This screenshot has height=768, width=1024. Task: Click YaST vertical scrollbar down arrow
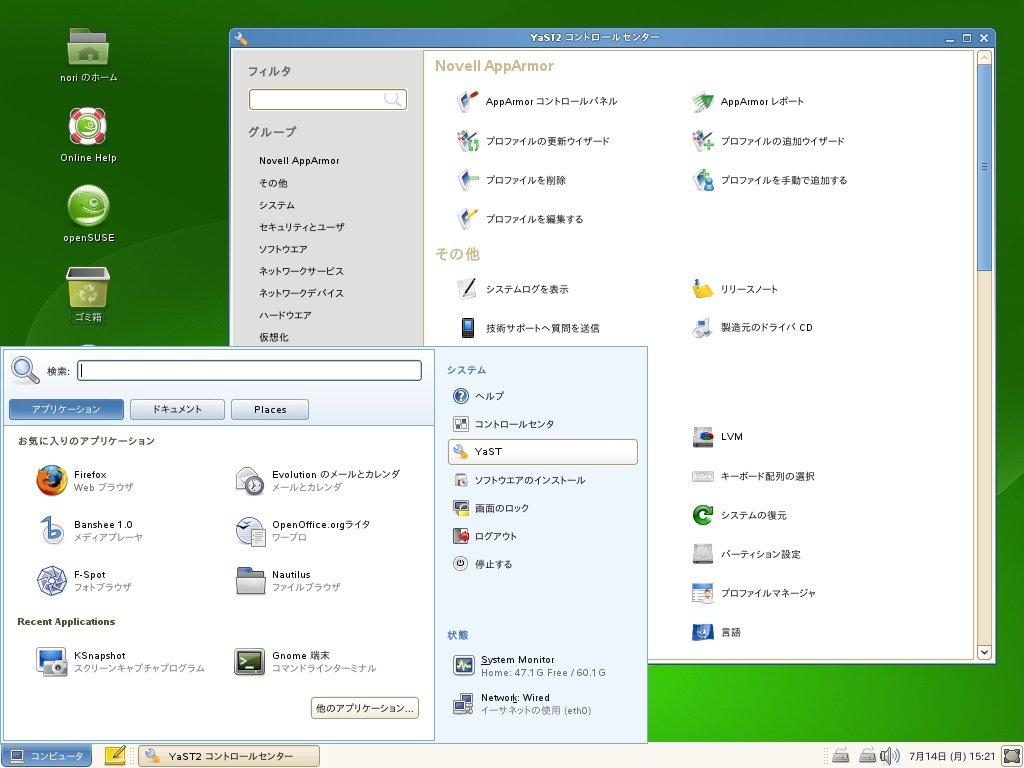(x=984, y=652)
